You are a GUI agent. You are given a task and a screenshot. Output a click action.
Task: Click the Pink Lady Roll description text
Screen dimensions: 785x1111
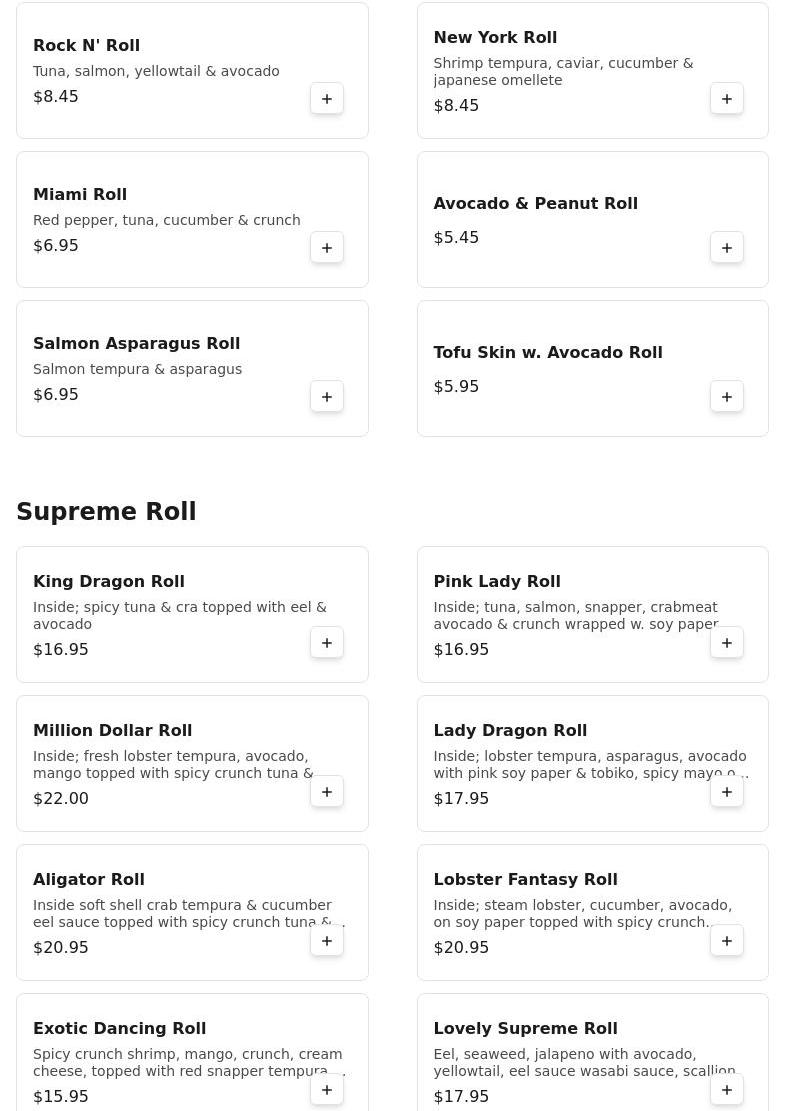tap(575, 616)
